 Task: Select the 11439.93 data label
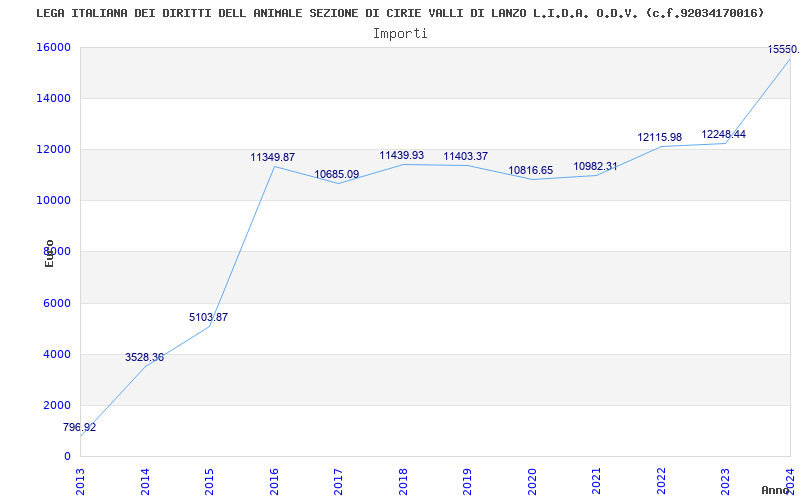point(401,155)
